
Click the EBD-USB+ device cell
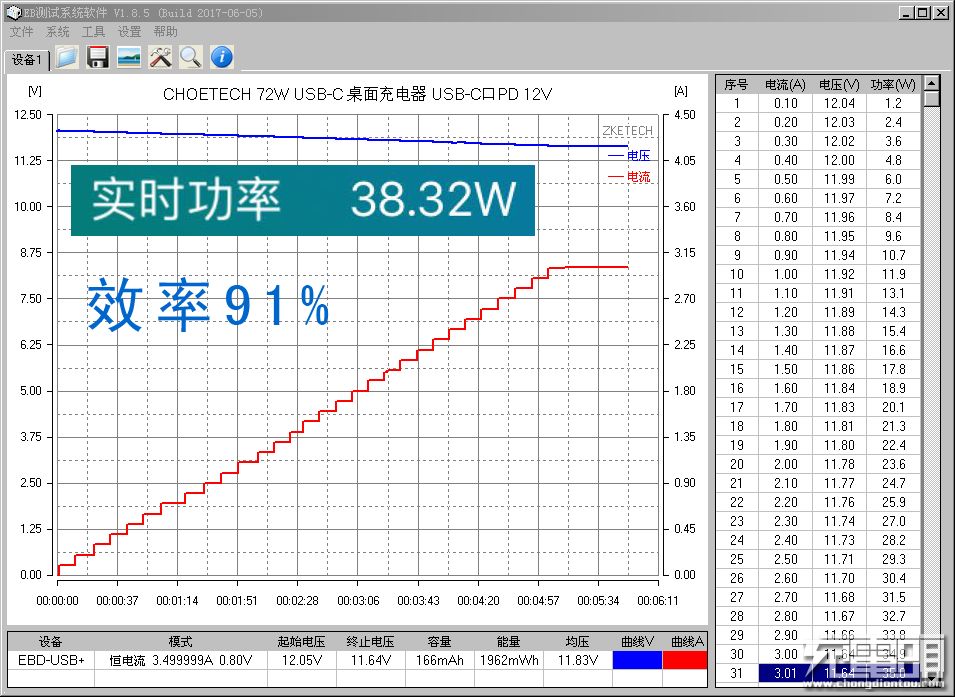point(51,660)
